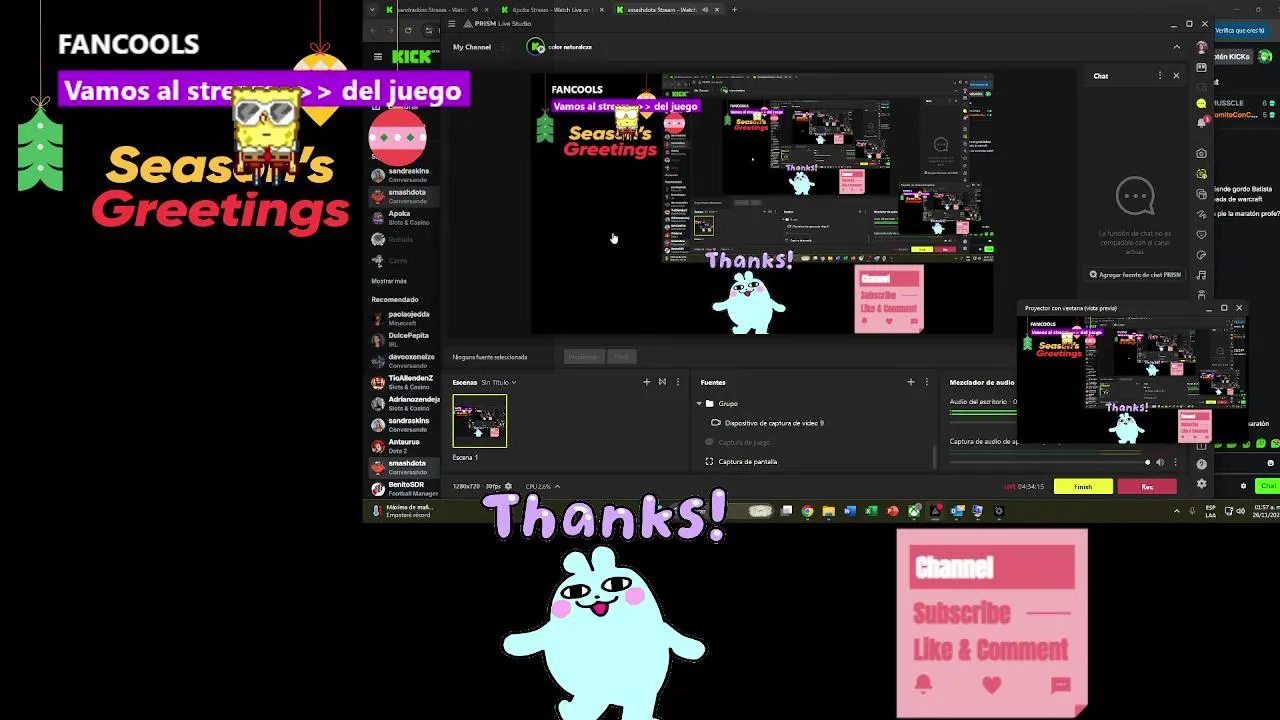Open Fuentes panel more options
This screenshot has height=720, width=1280.
pyautogui.click(x=926, y=382)
